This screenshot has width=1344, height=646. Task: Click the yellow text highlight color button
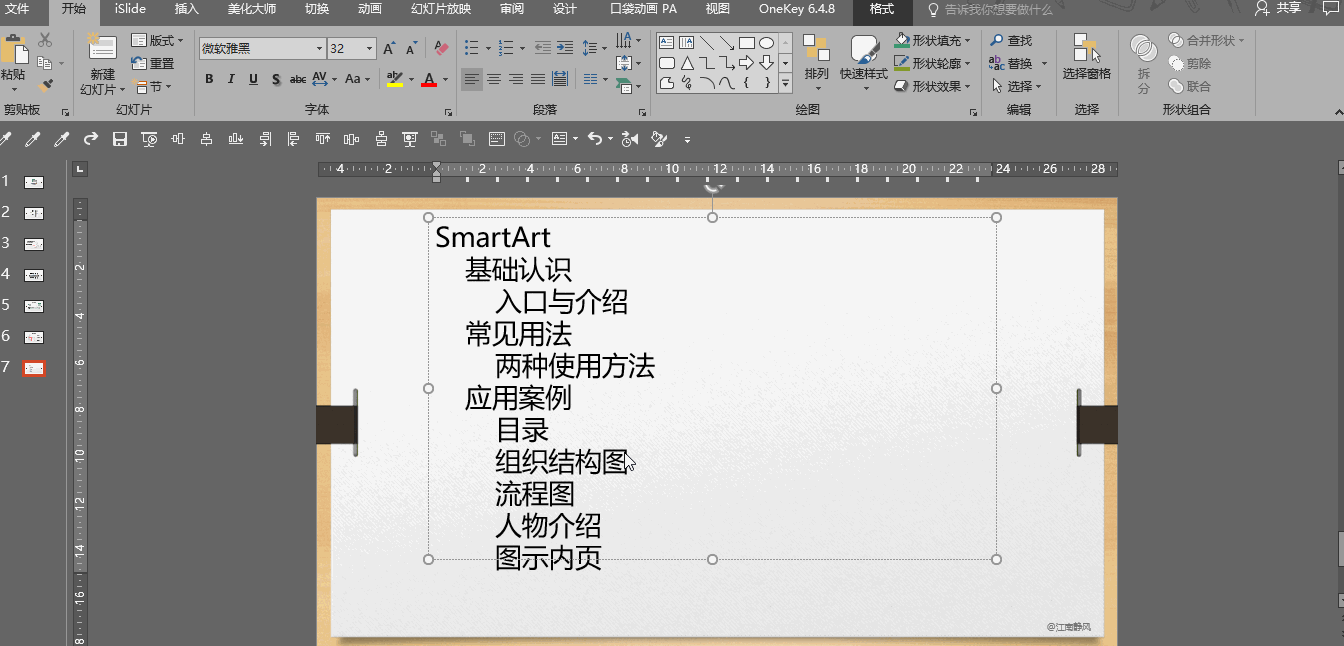coord(395,79)
